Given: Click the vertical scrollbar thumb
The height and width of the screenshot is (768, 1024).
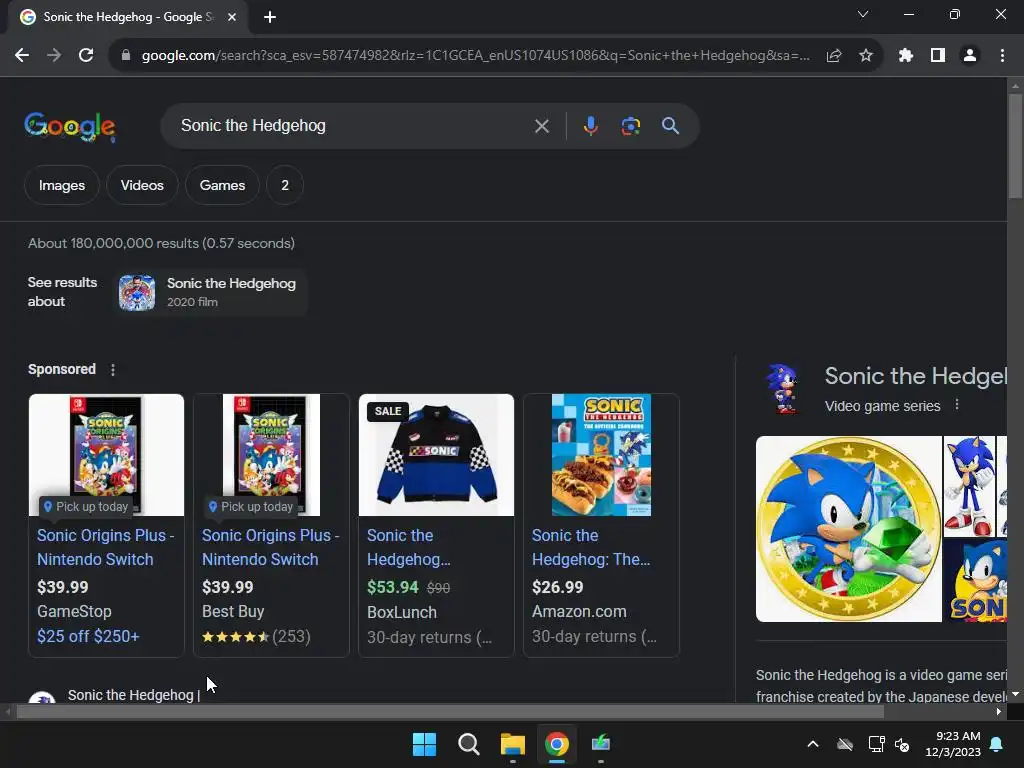Looking at the screenshot, I should [1015, 145].
